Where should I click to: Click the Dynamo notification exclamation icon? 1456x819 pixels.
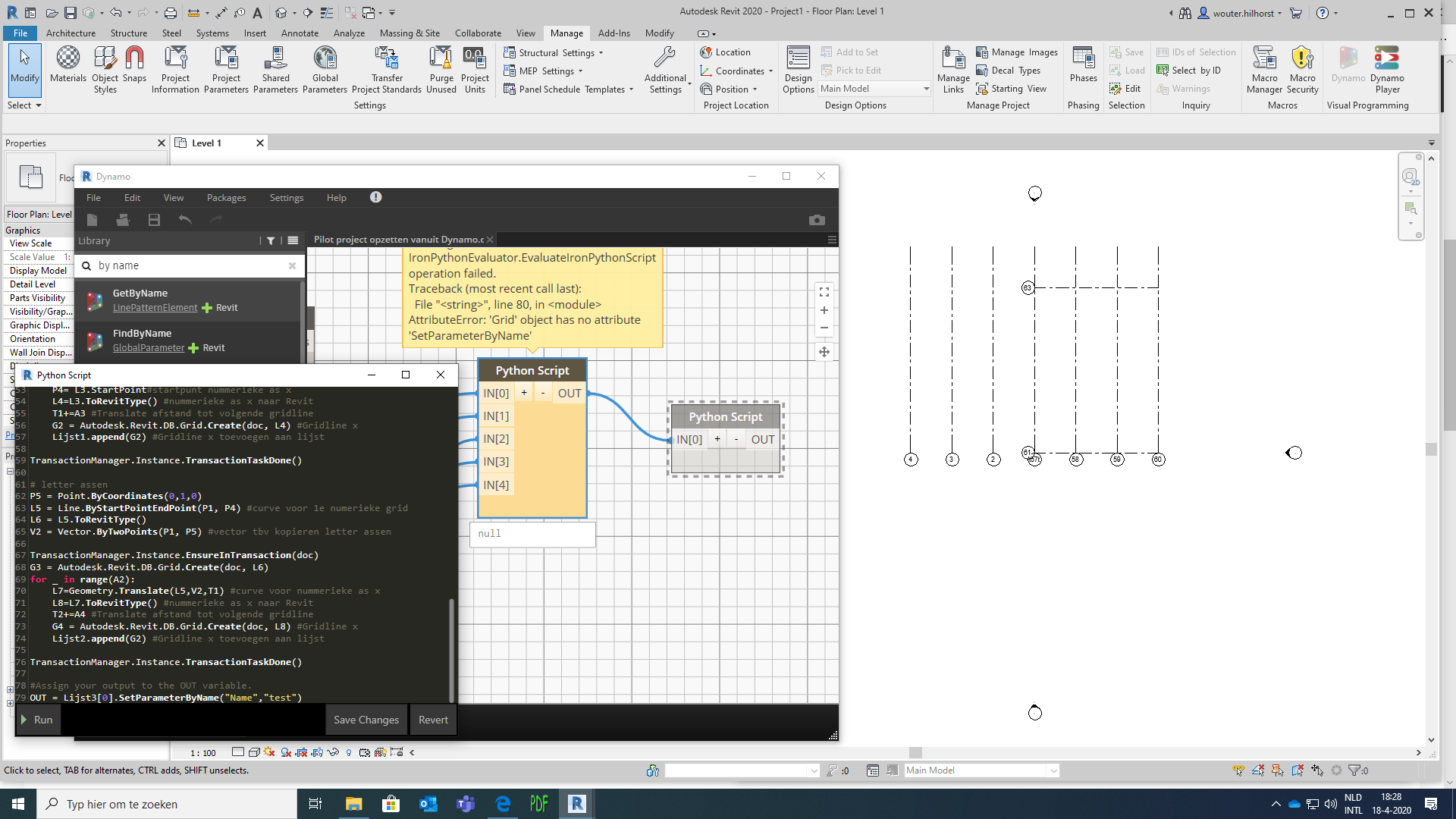pyautogui.click(x=375, y=197)
